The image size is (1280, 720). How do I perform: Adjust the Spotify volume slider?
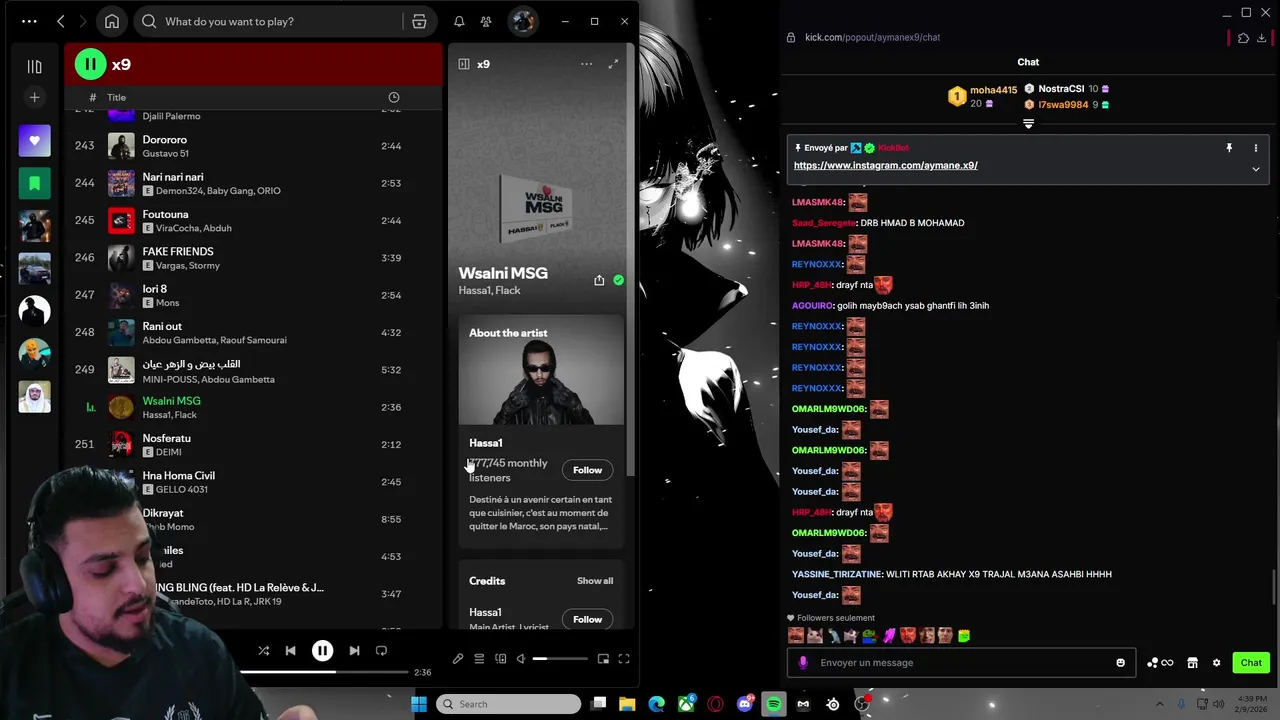click(560, 659)
